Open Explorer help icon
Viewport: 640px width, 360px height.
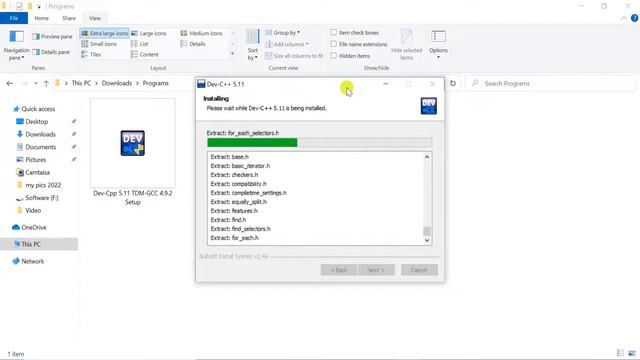coord(634,18)
